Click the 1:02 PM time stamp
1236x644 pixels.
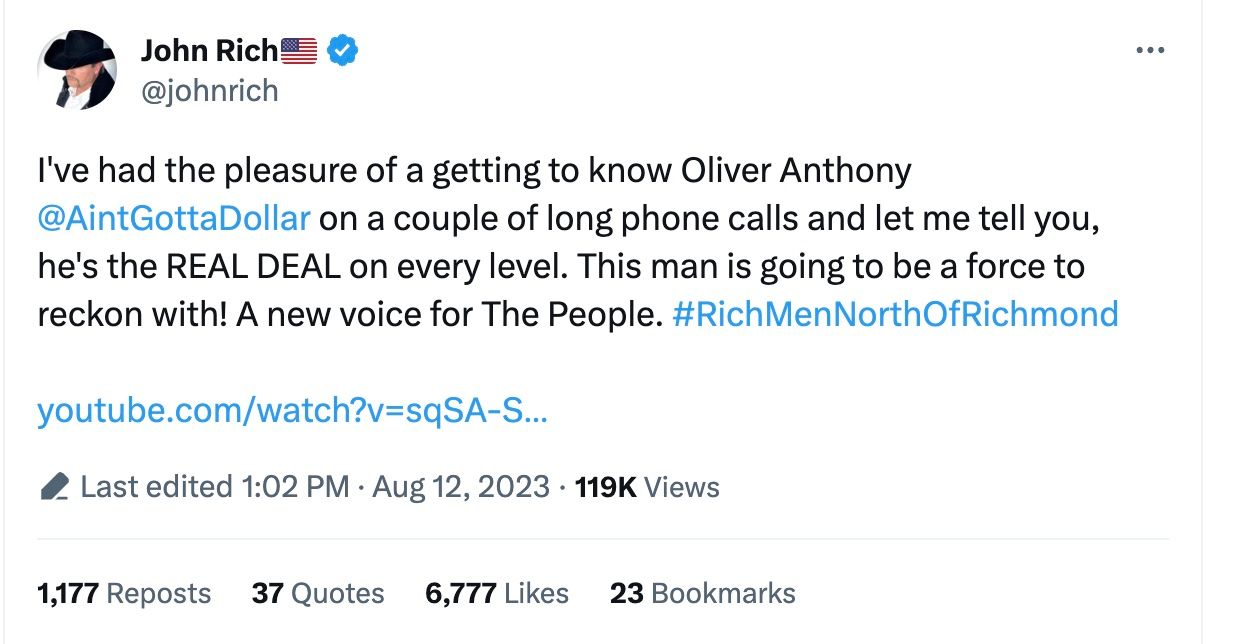click(296, 488)
